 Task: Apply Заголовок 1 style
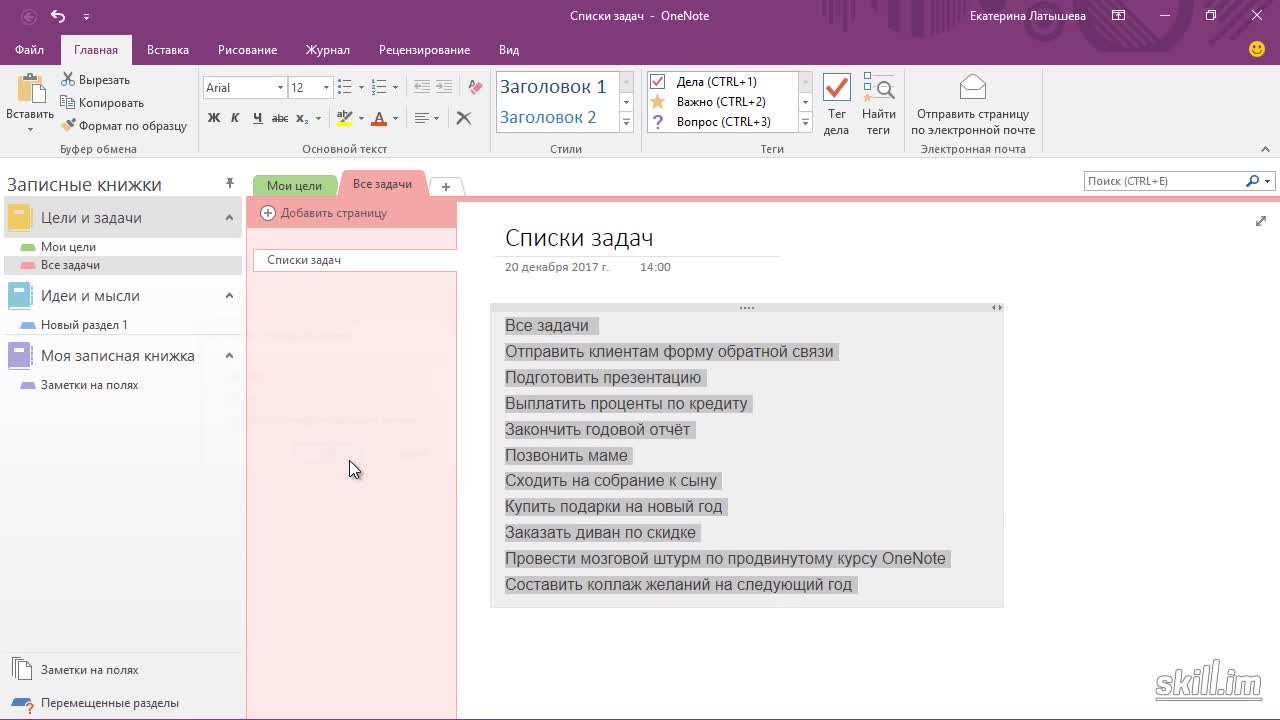[553, 87]
